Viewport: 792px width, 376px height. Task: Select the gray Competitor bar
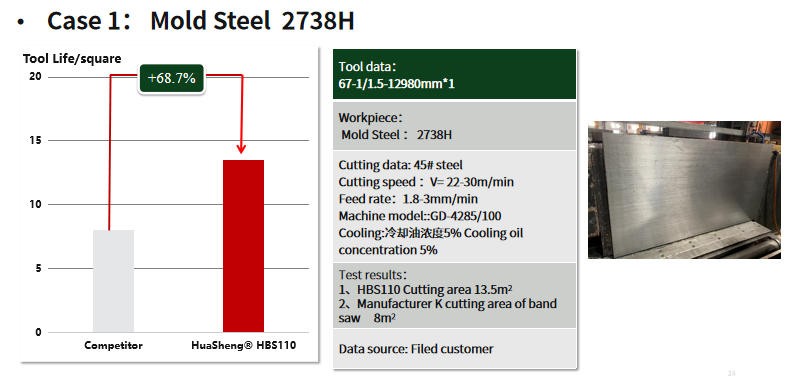coord(114,281)
